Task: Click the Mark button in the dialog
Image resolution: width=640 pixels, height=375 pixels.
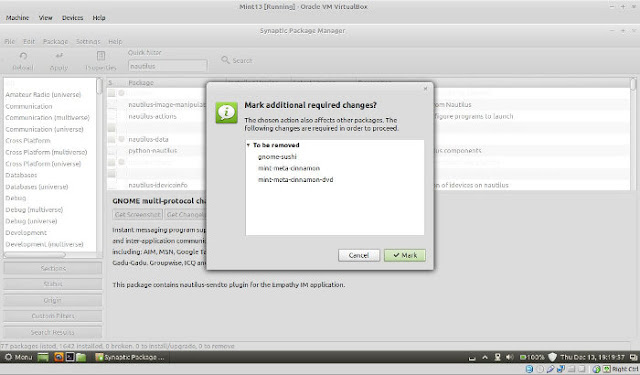Action: [404, 255]
